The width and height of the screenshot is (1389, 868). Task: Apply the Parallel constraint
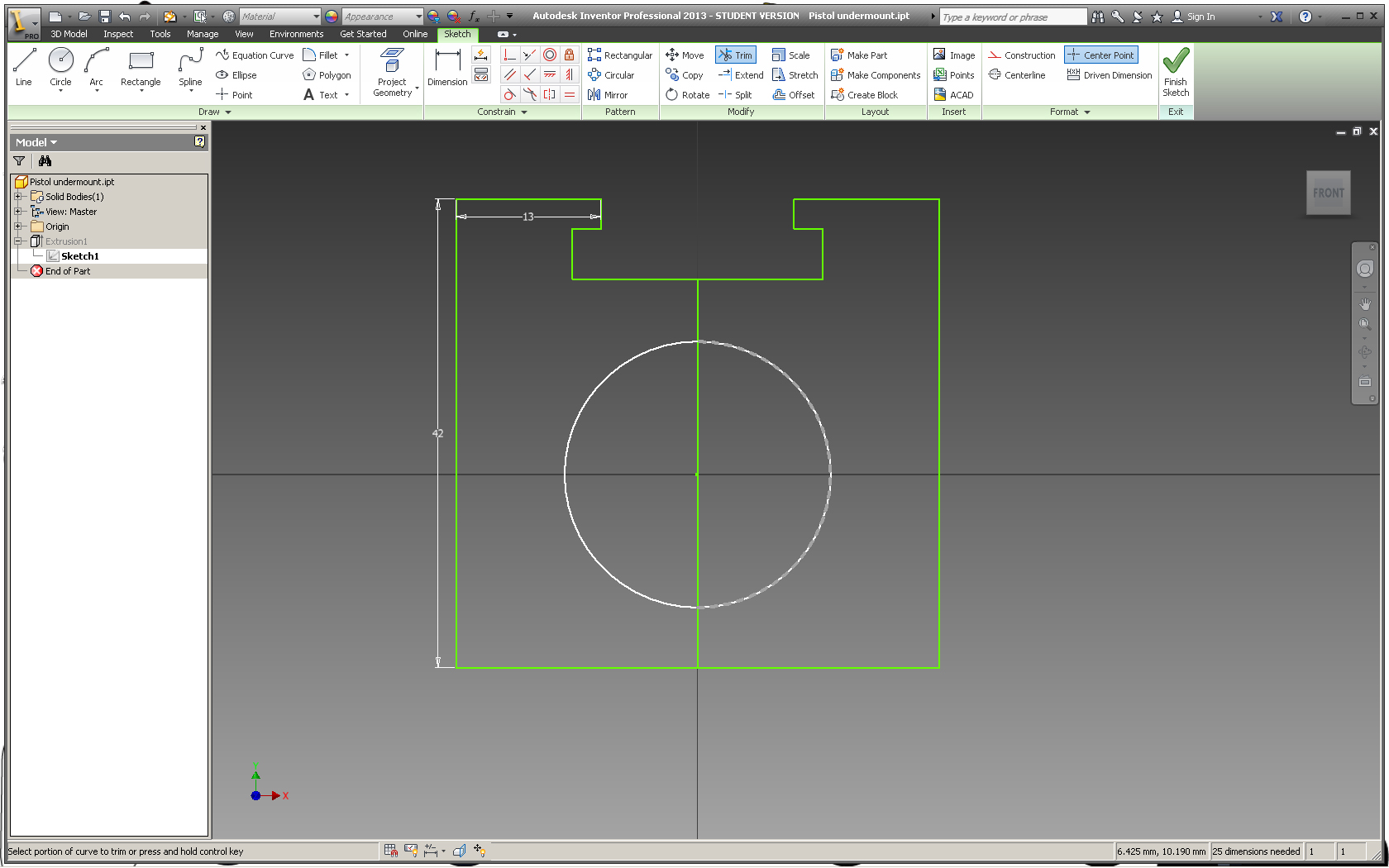tap(510, 75)
